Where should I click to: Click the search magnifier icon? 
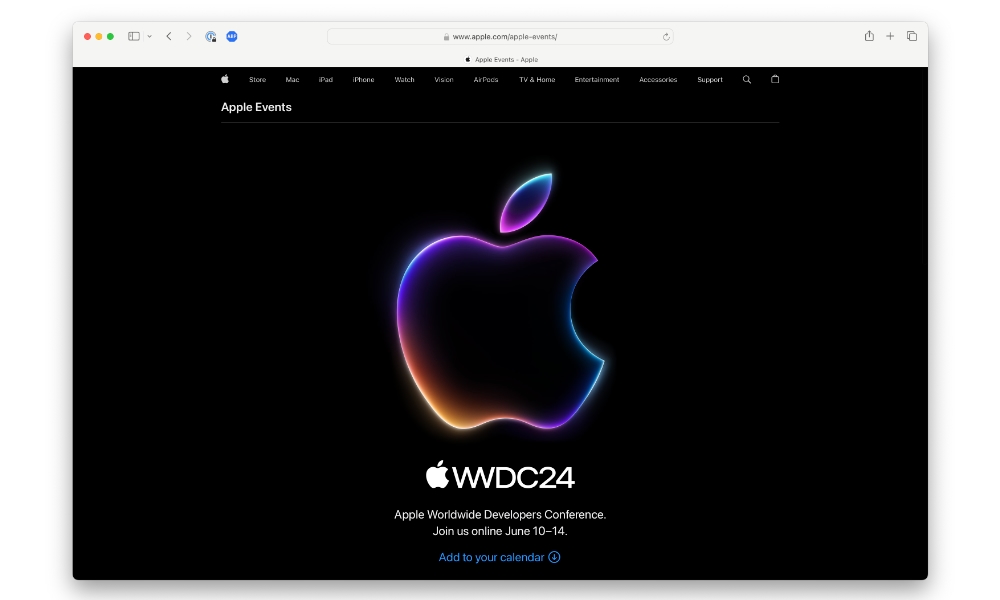747,80
